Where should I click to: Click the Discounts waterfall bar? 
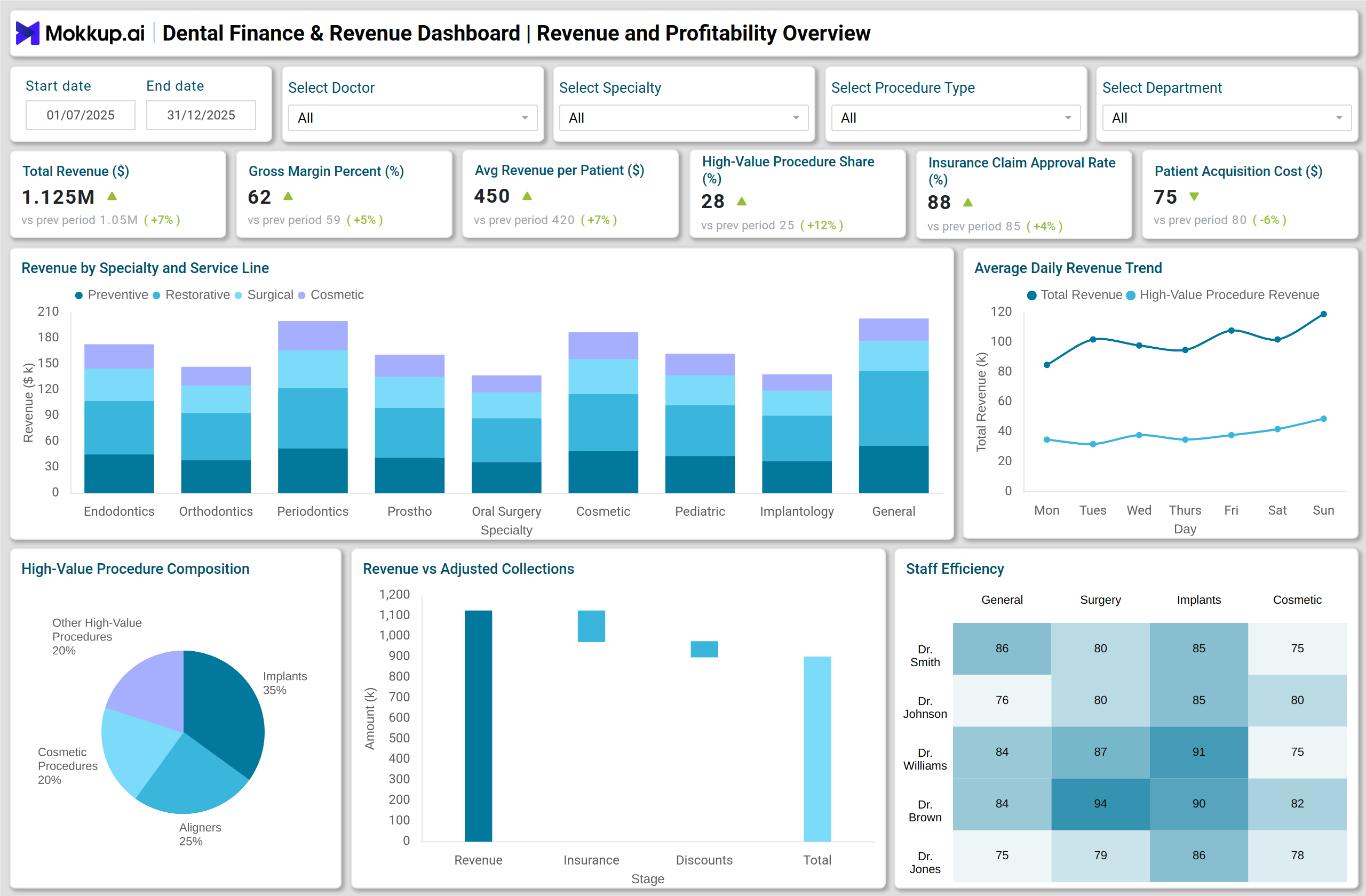click(704, 649)
